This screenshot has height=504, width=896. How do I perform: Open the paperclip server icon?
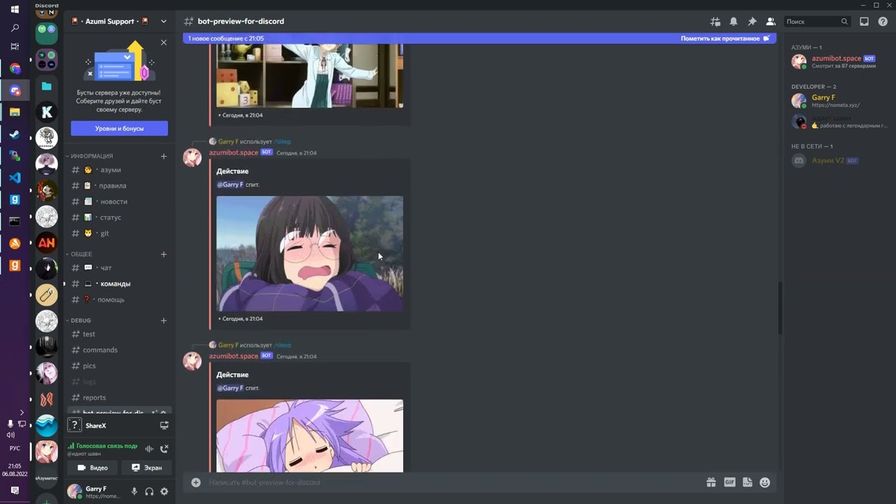(x=46, y=295)
